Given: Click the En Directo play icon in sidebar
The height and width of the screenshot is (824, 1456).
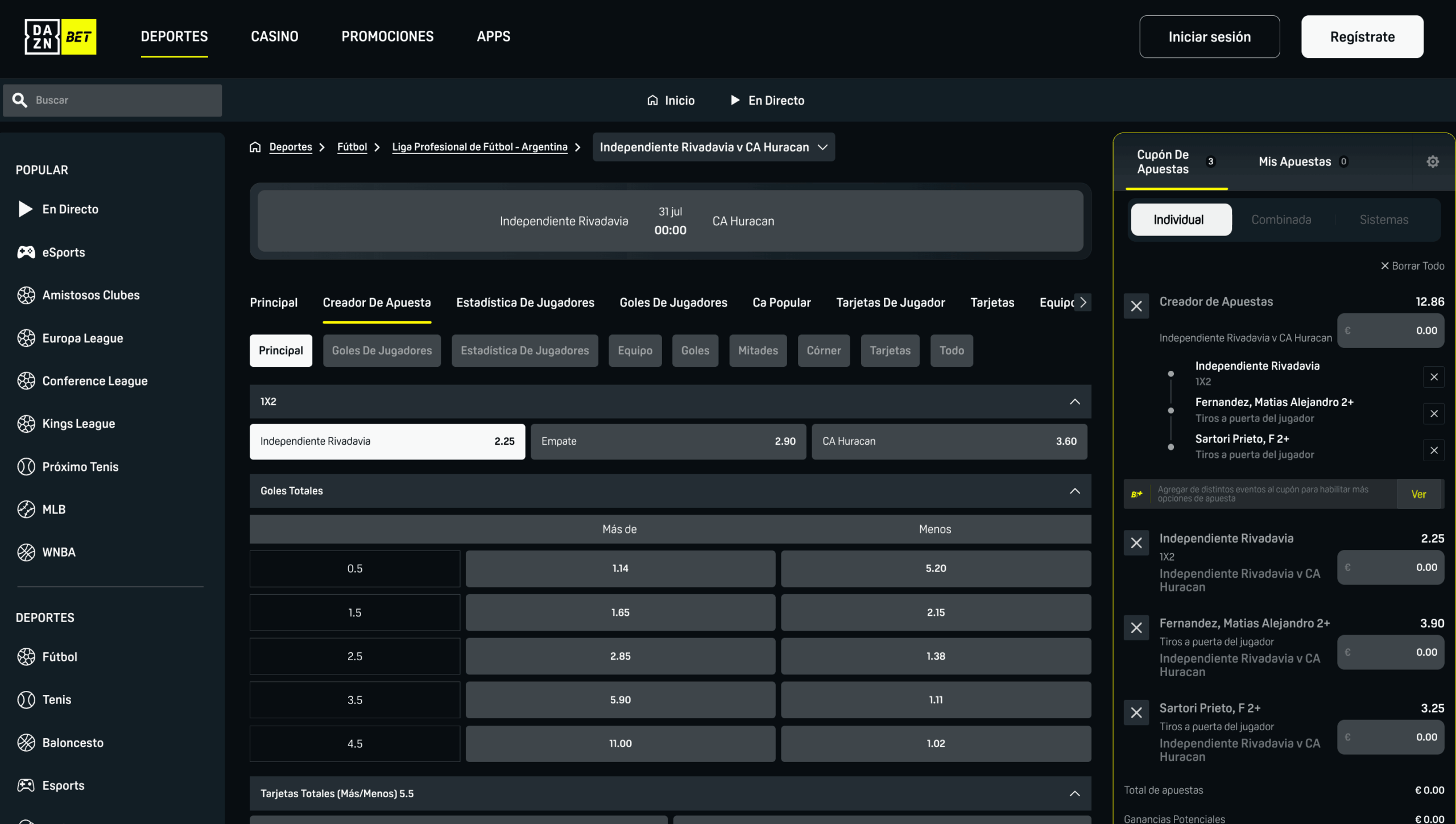Looking at the screenshot, I should pyautogui.click(x=26, y=209).
